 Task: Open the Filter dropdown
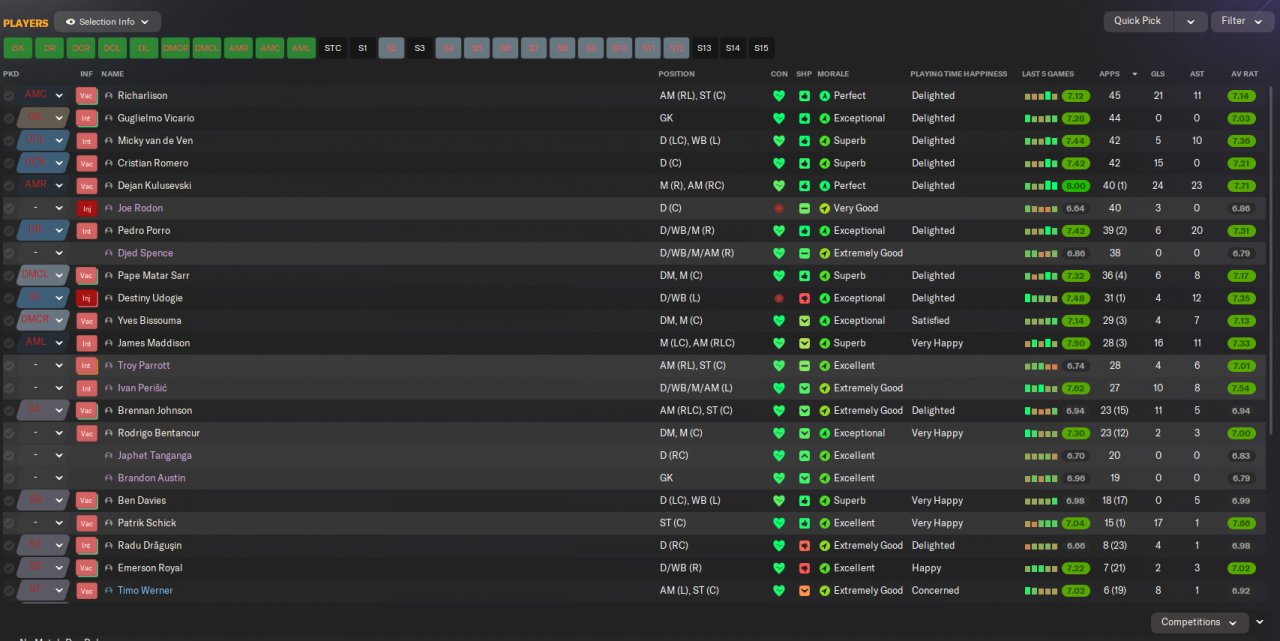pos(1243,21)
